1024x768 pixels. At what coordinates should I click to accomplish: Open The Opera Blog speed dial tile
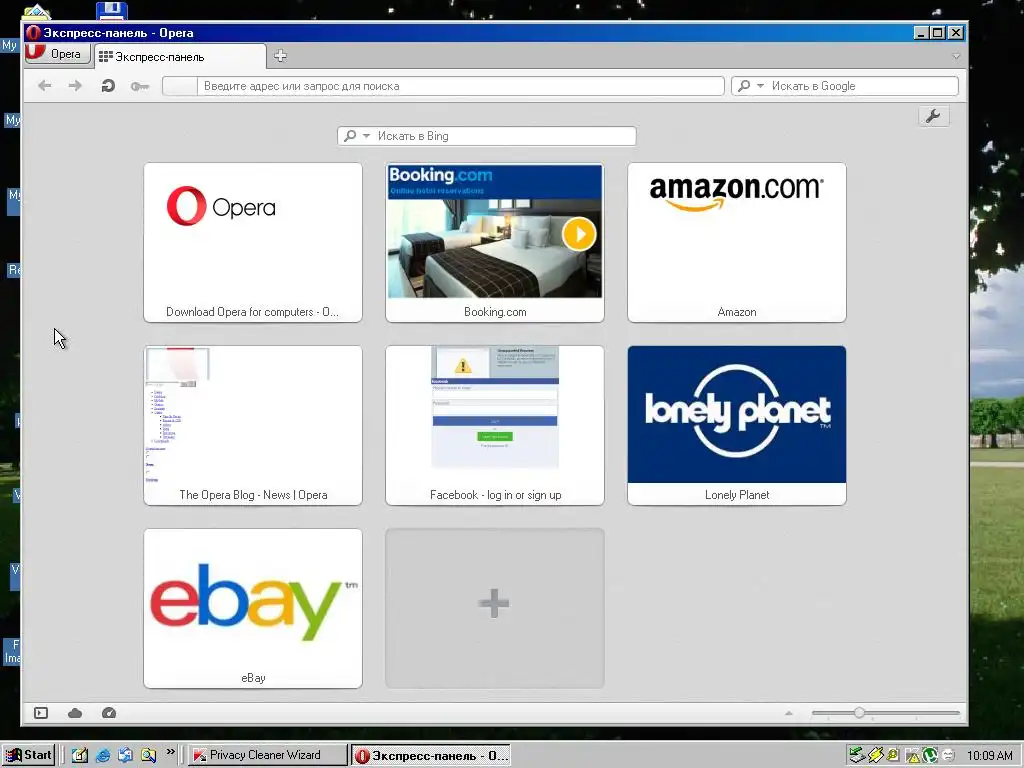click(x=253, y=425)
